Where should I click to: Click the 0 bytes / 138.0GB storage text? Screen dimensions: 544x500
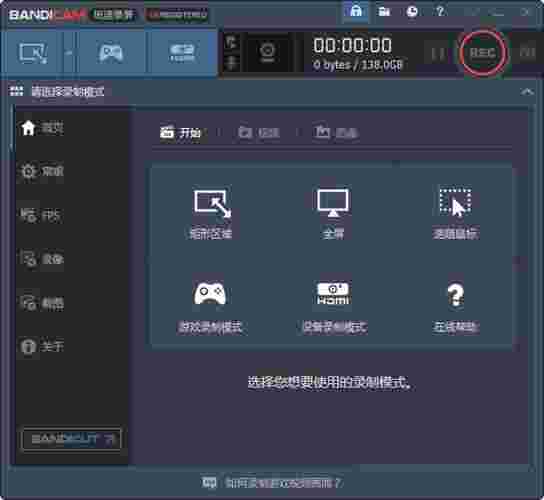pyautogui.click(x=358, y=65)
